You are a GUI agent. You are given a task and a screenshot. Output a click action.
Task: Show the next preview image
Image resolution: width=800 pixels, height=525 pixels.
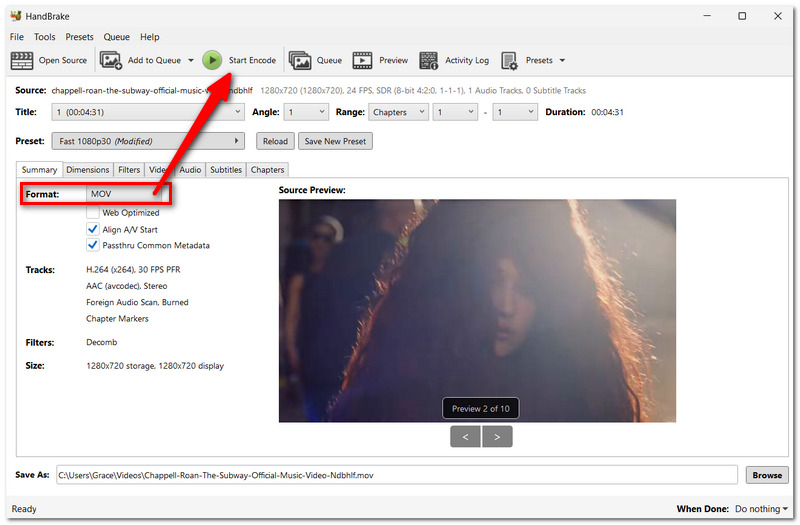pos(497,437)
